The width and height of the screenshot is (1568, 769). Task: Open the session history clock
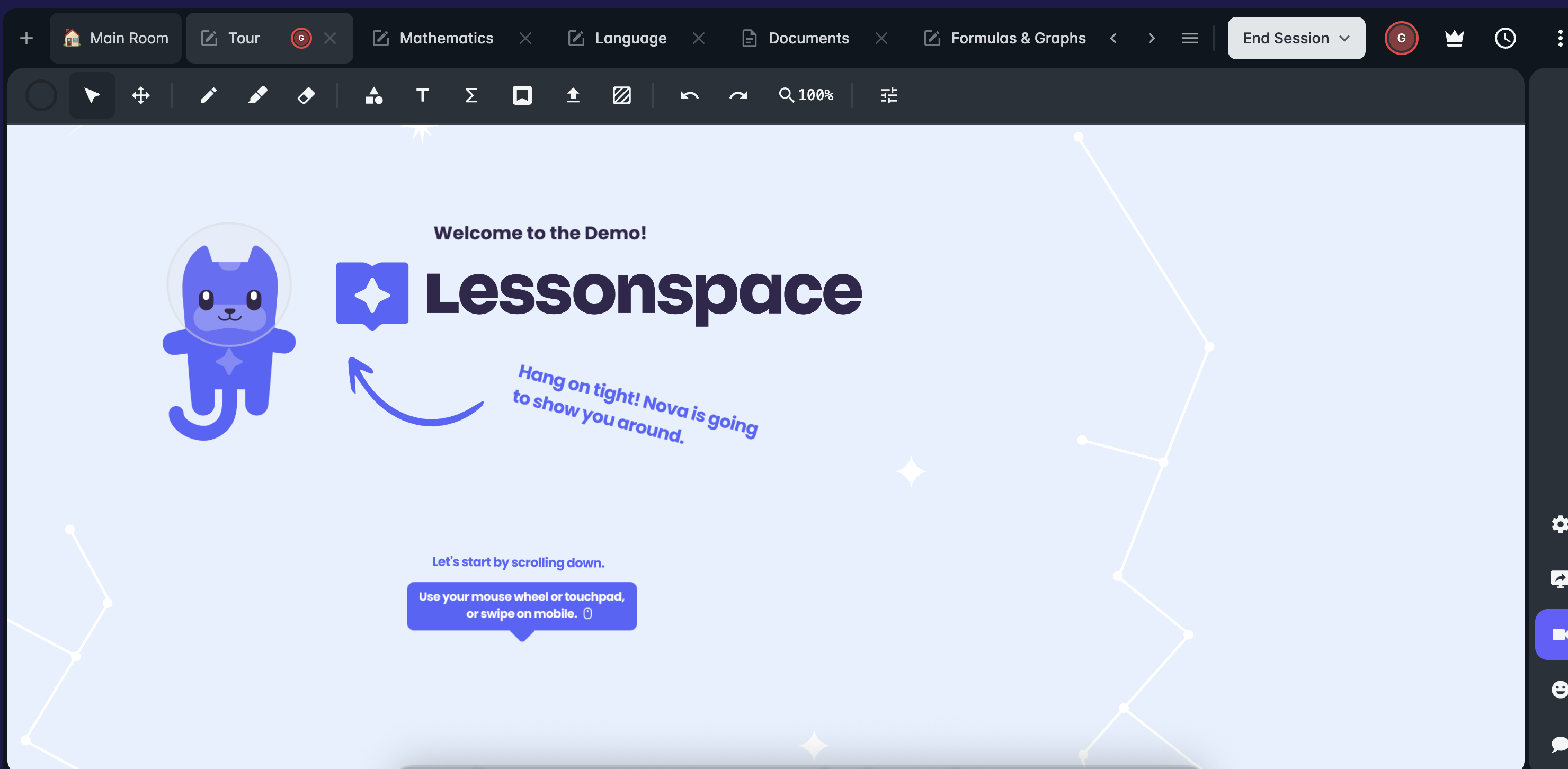1505,38
